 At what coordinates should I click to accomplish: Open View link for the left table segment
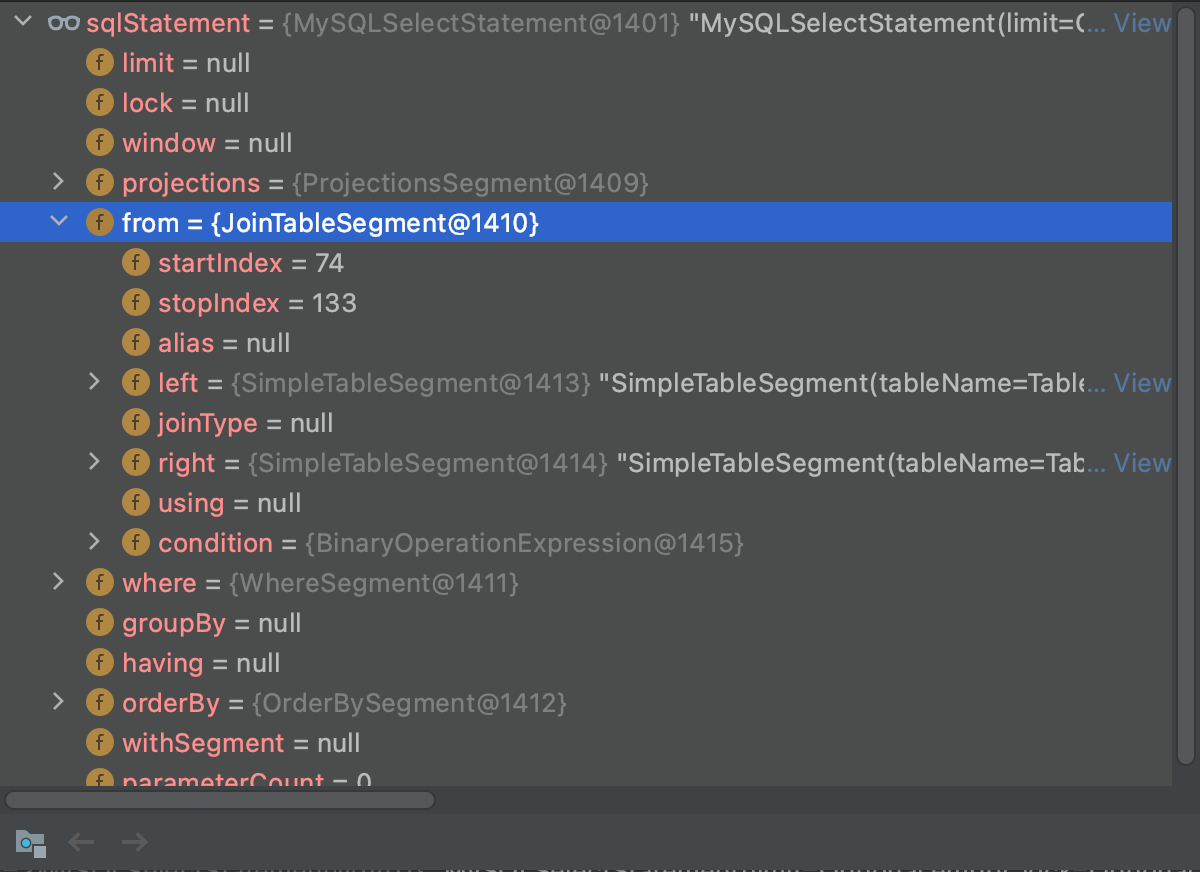pyautogui.click(x=1142, y=382)
